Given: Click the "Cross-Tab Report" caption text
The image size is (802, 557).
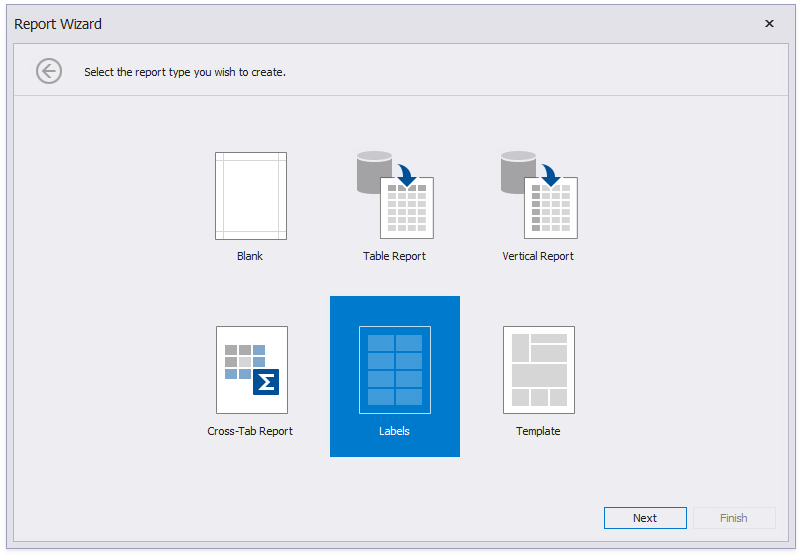Looking at the screenshot, I should tap(250, 431).
